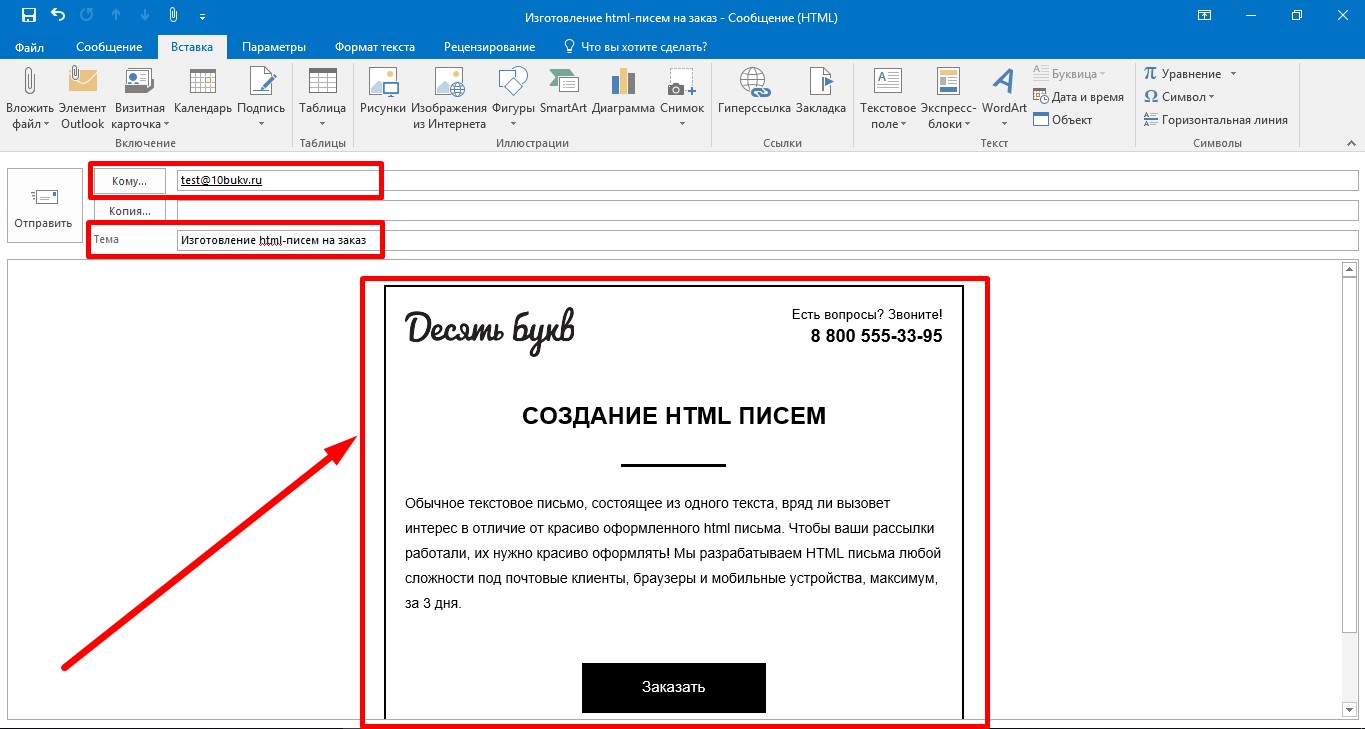This screenshot has height=729, width=1365.
Task: Insert a Таблица from the ribbon
Action: pyautogui.click(x=322, y=97)
